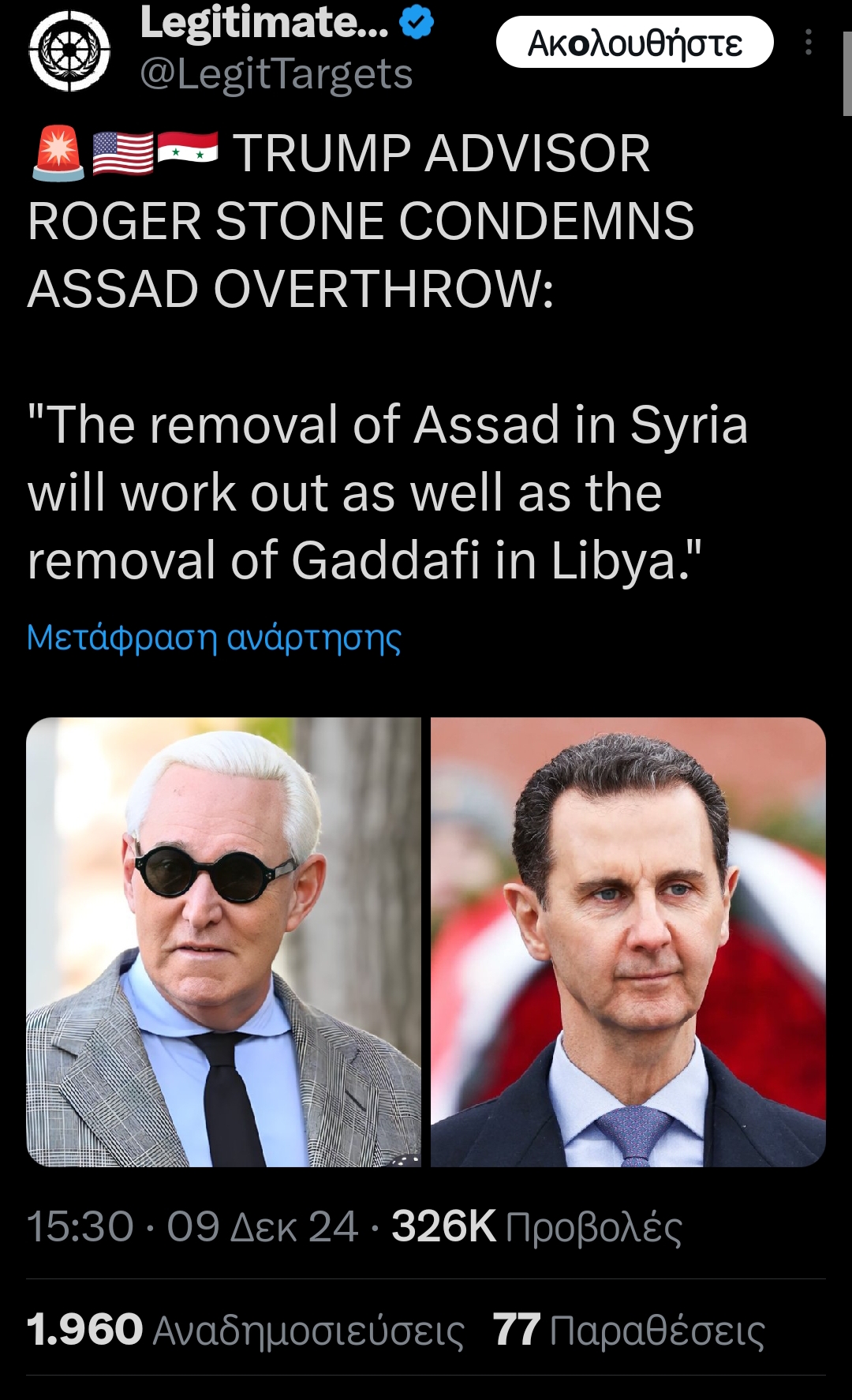
Task: Tap the Μετάφραση ανάρτησης translate link
Action: [x=214, y=637]
